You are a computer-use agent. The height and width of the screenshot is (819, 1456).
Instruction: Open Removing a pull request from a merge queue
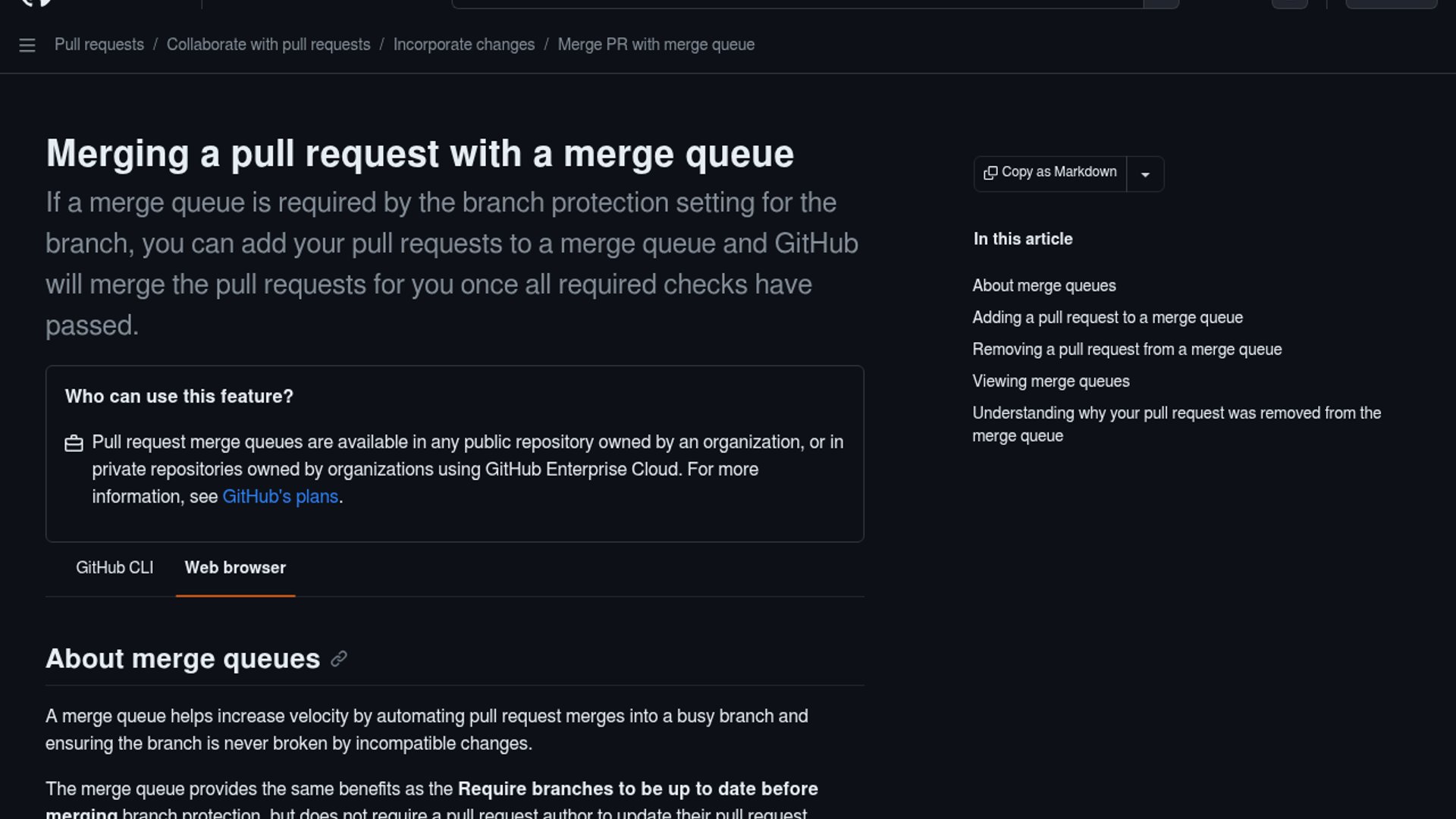pos(1127,350)
